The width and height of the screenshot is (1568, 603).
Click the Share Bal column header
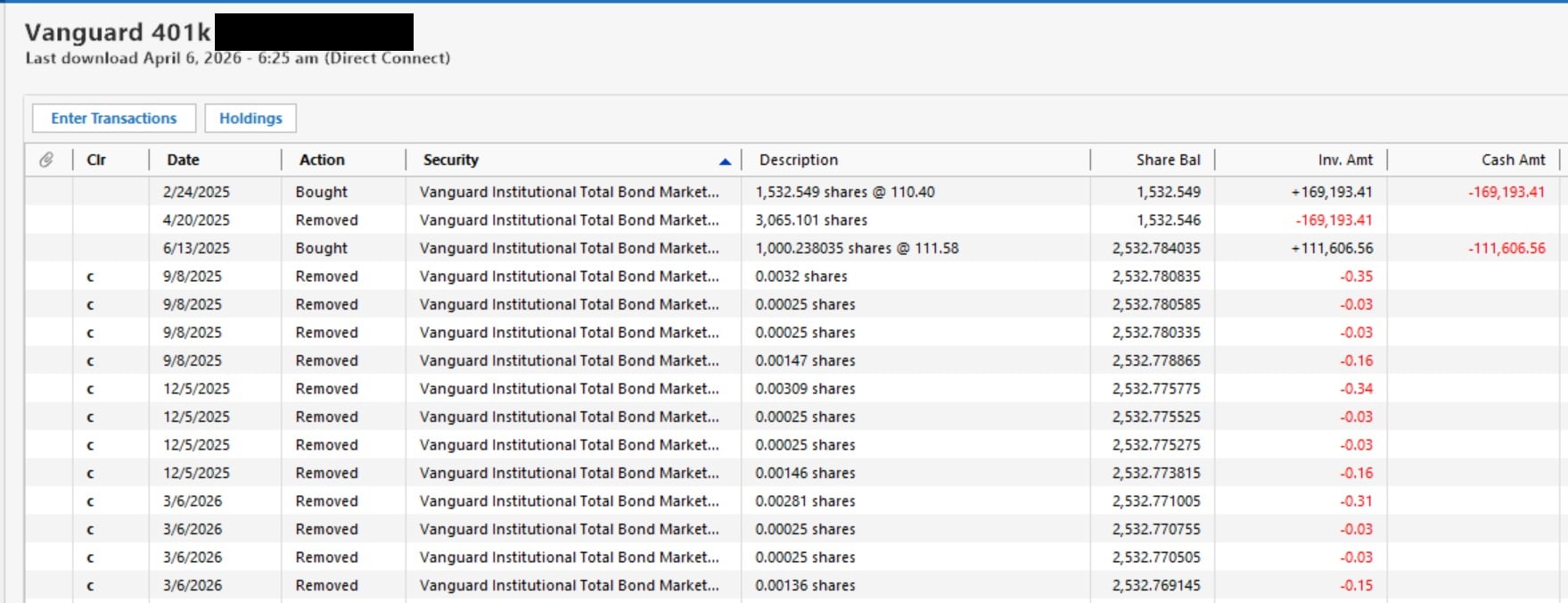pos(1168,160)
